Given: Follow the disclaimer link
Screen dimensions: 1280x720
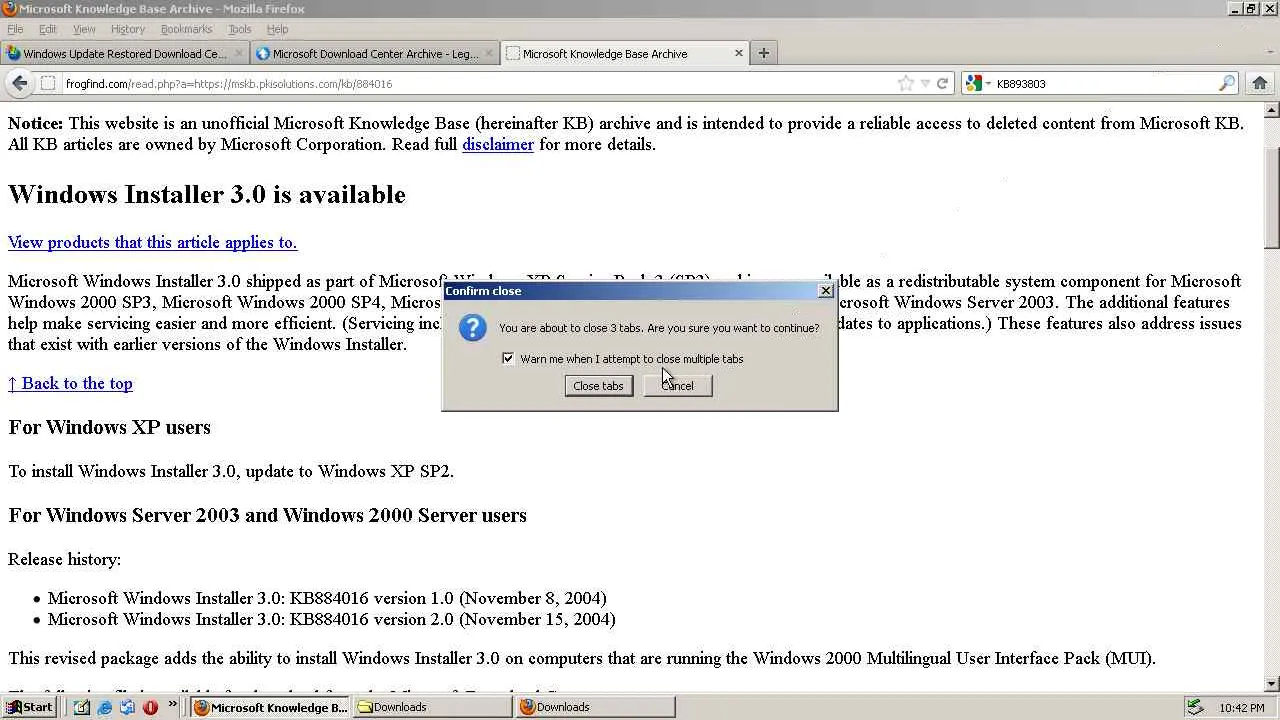Looking at the screenshot, I should (498, 144).
